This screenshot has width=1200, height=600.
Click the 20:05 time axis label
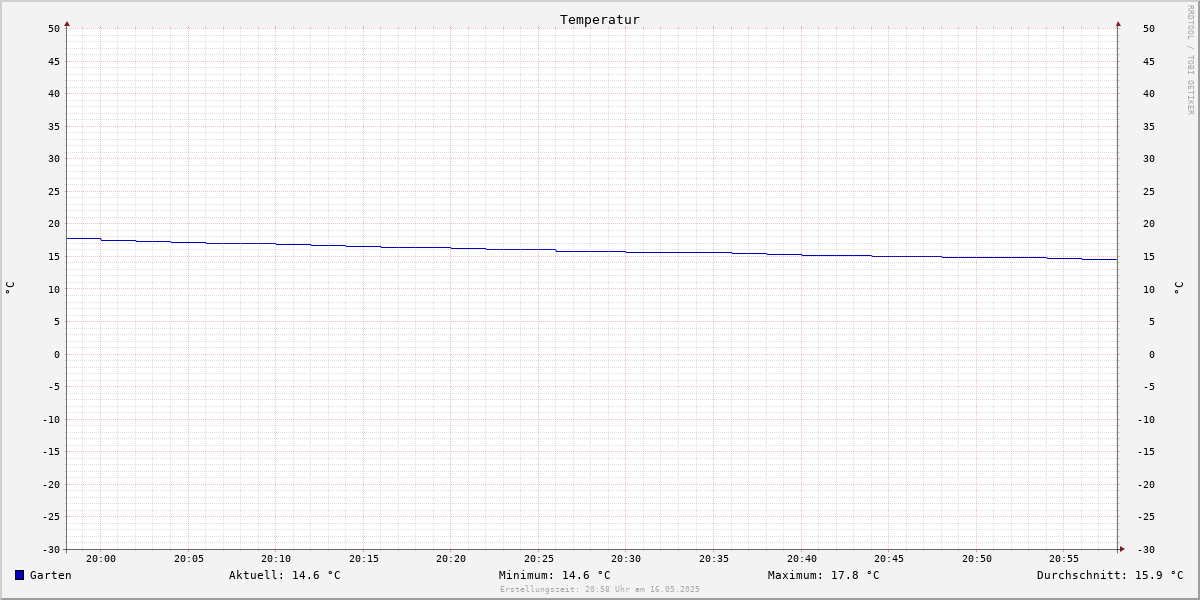pyautogui.click(x=189, y=559)
